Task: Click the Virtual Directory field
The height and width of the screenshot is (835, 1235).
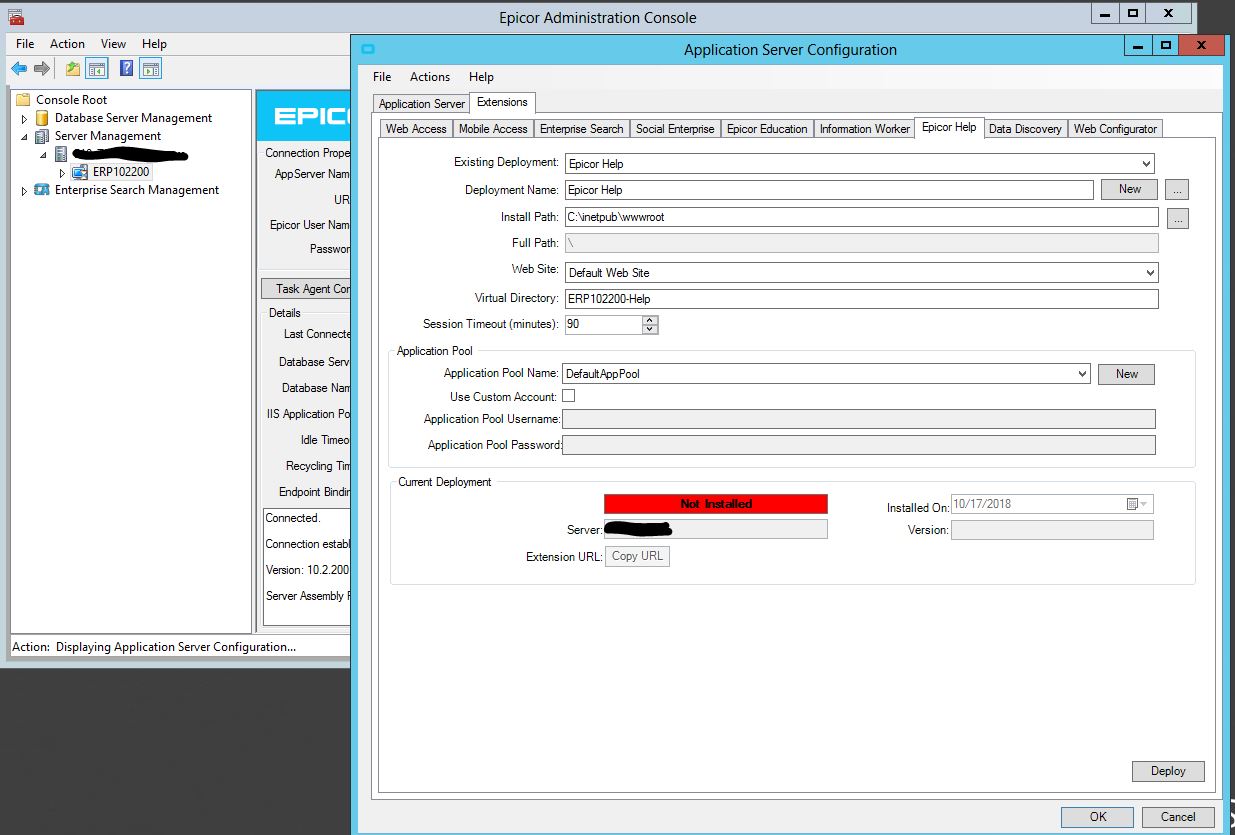Action: click(x=861, y=298)
